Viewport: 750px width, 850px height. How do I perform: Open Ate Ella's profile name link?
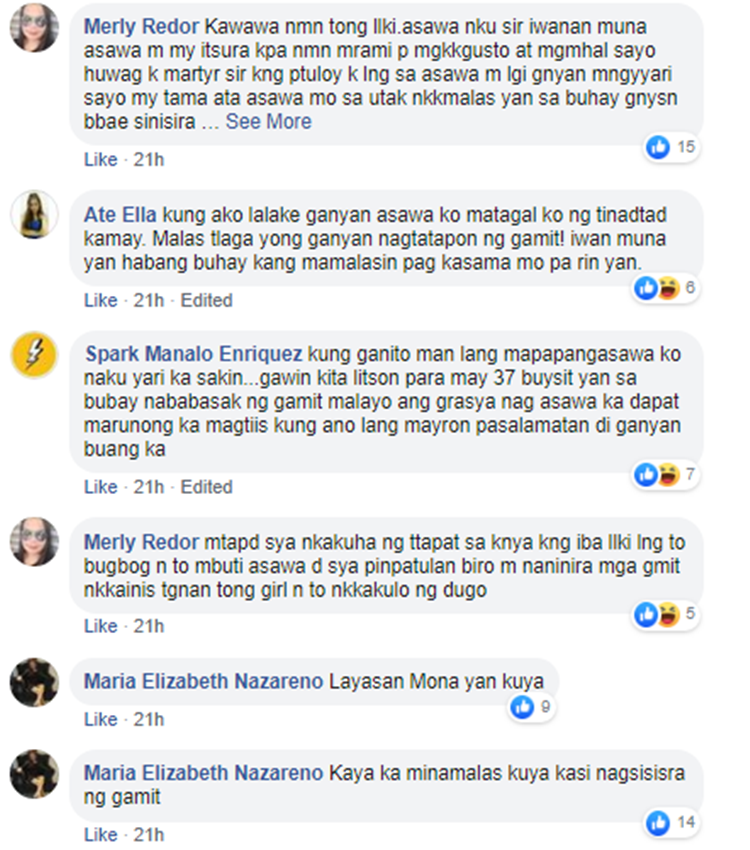click(120, 215)
